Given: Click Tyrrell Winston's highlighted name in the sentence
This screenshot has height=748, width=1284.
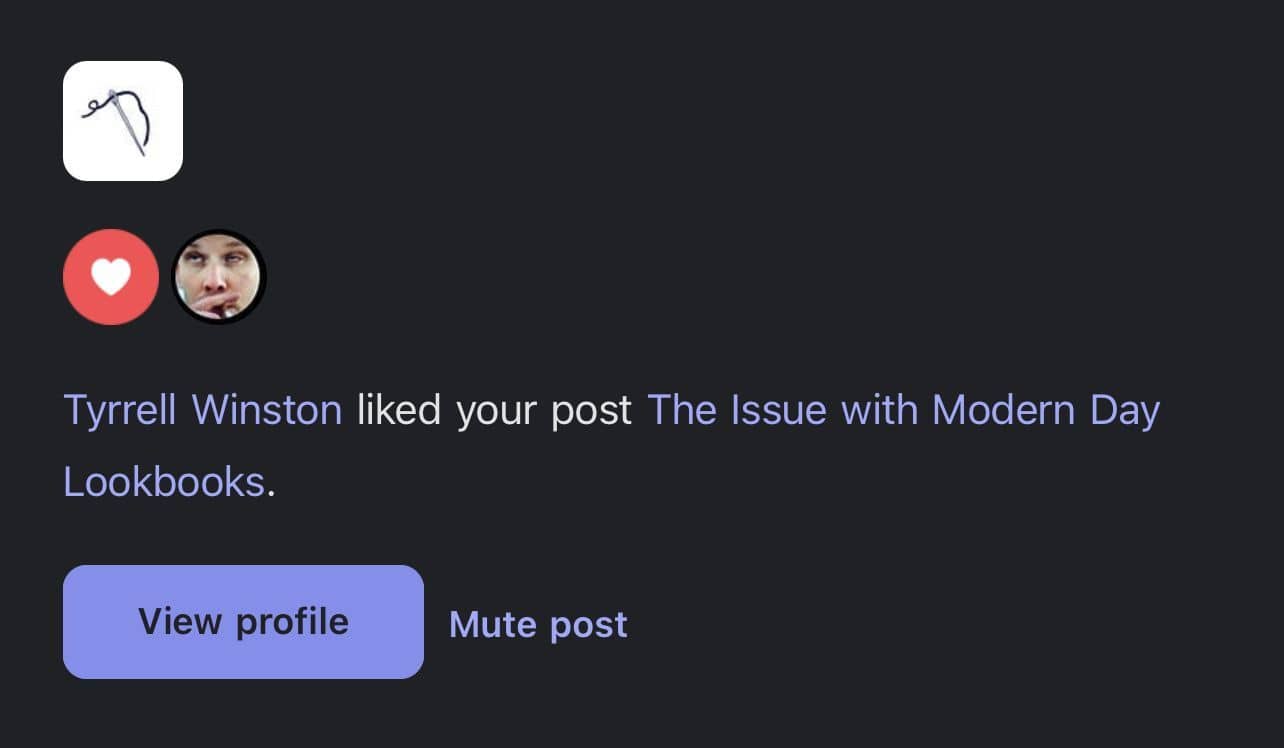Looking at the screenshot, I should (203, 411).
